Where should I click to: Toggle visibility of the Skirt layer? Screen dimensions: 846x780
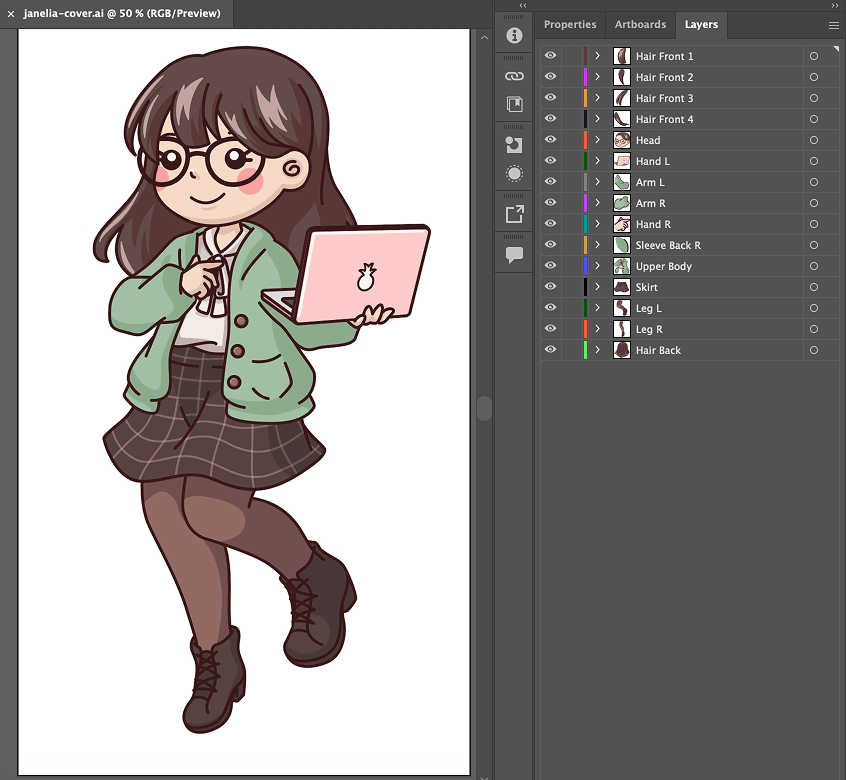(550, 287)
